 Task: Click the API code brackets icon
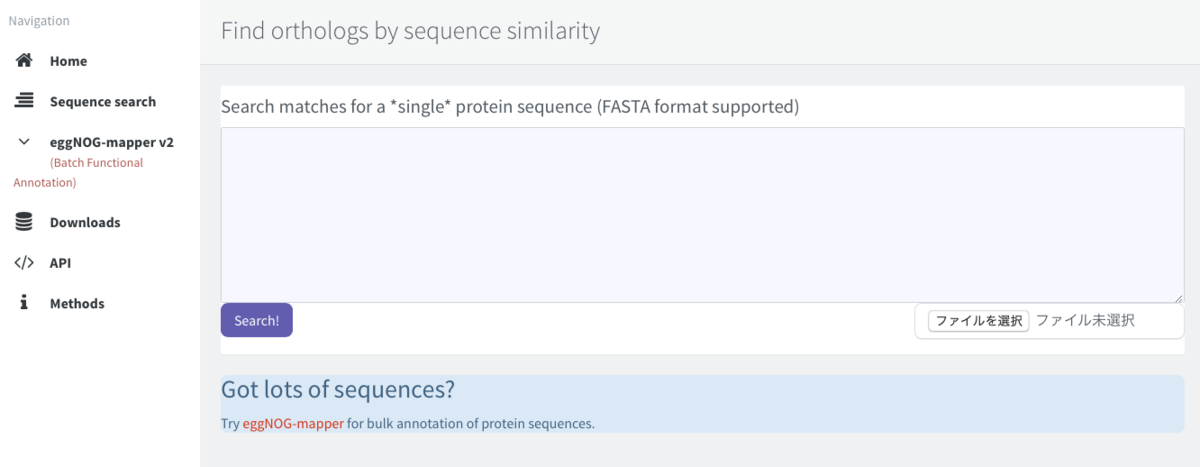(x=24, y=263)
